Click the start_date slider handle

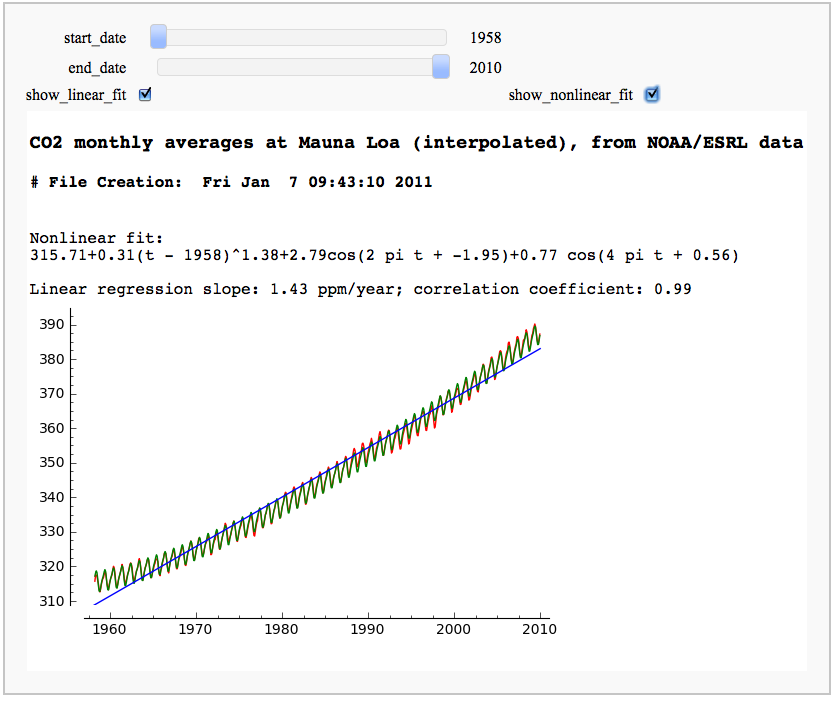click(x=158, y=37)
